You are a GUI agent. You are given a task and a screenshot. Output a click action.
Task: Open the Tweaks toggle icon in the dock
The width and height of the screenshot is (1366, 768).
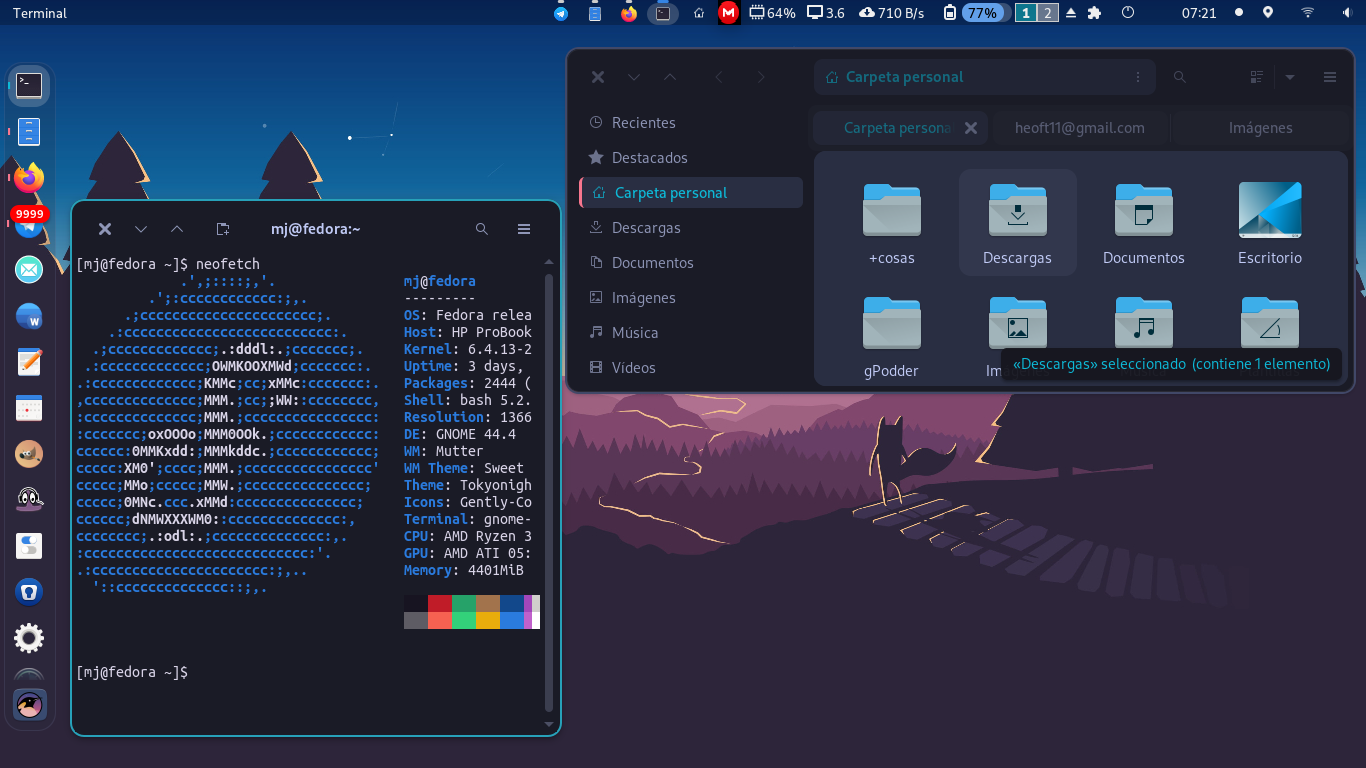click(x=29, y=546)
